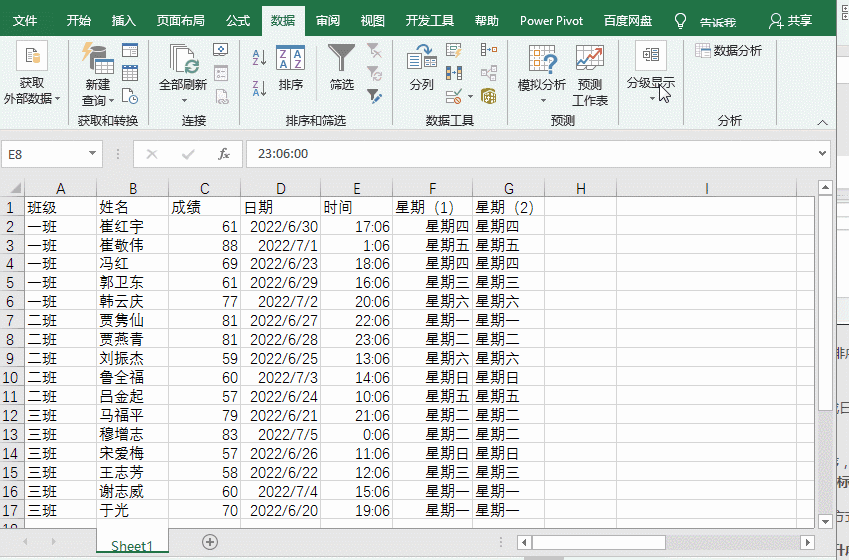The height and width of the screenshot is (560, 849).
Task: Click Relationships icon in 数据工具
Action: pos(489,73)
